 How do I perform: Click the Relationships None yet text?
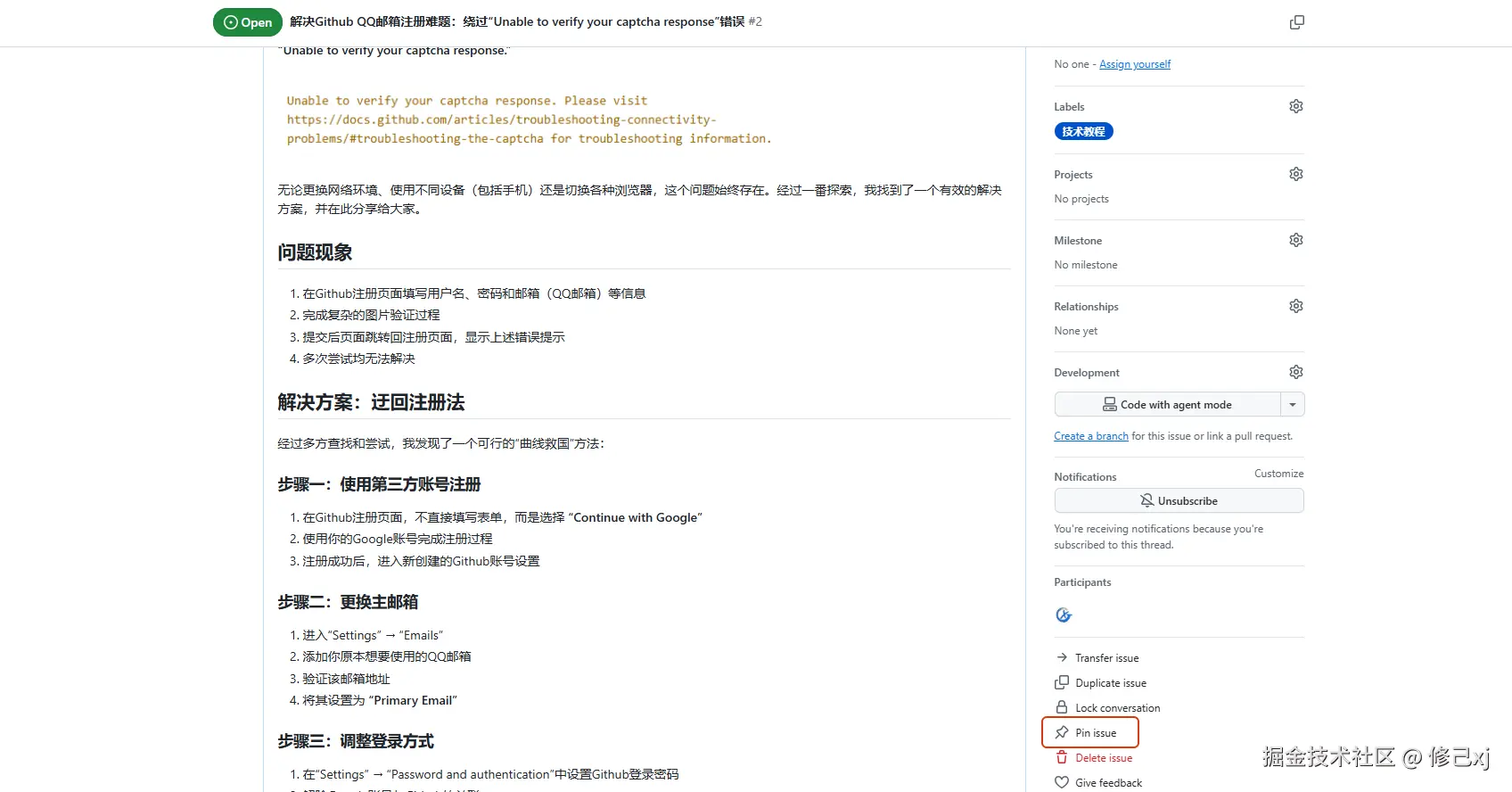click(1075, 331)
